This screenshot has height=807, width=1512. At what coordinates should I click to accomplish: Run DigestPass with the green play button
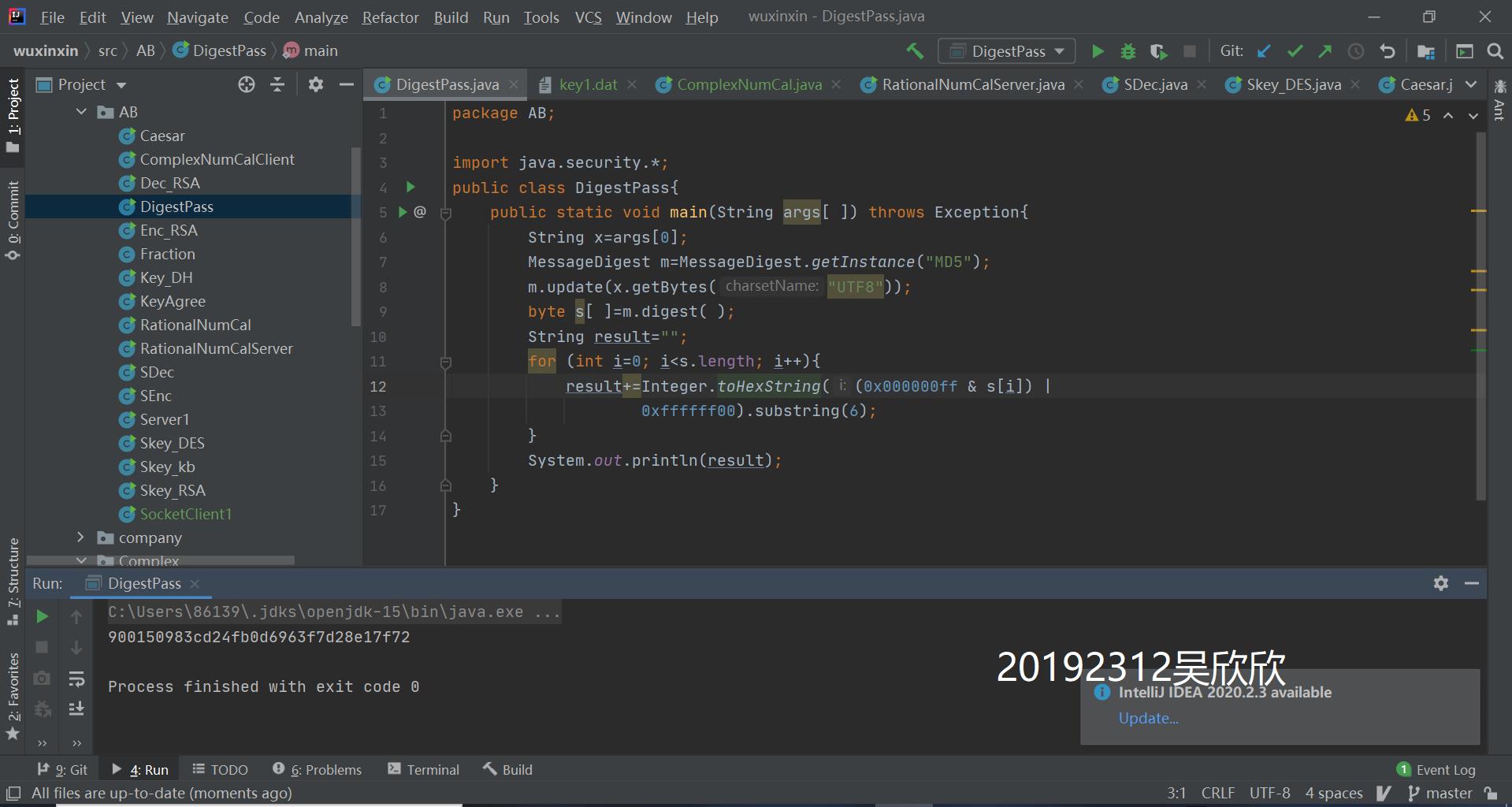[x=1098, y=51]
